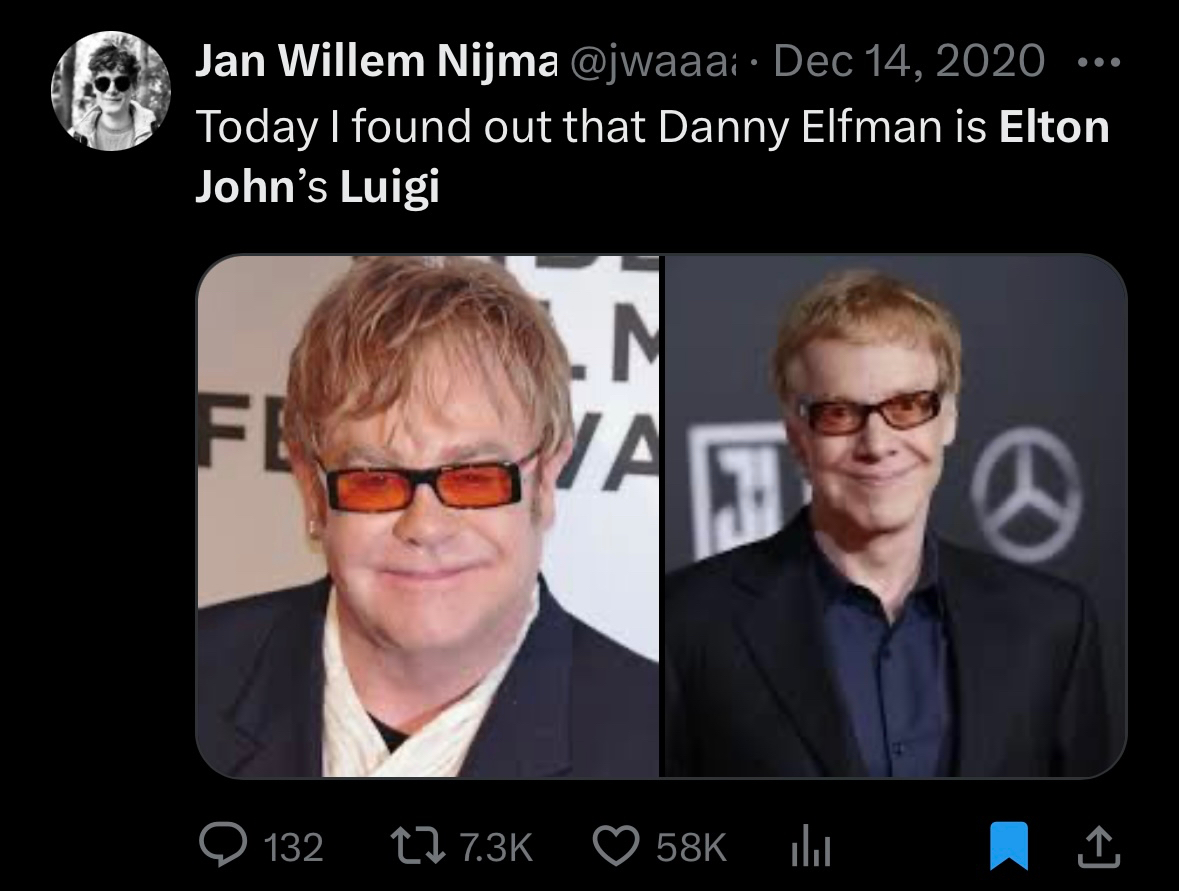The height and width of the screenshot is (891, 1179).
Task: Click the bold 'Elton' text in tweet
Action: (1054, 126)
